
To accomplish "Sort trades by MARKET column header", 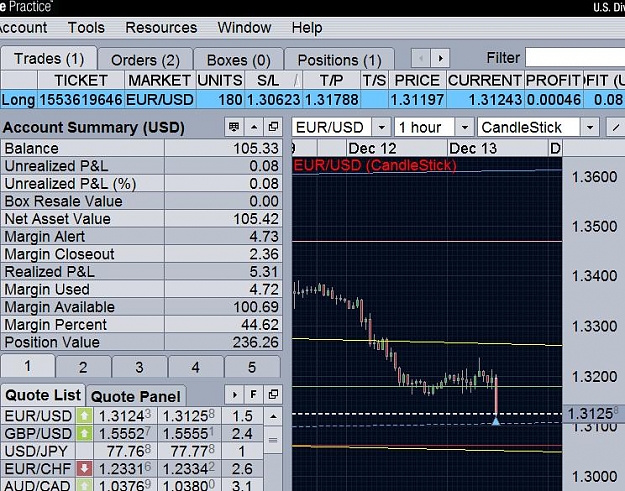I will (159, 81).
